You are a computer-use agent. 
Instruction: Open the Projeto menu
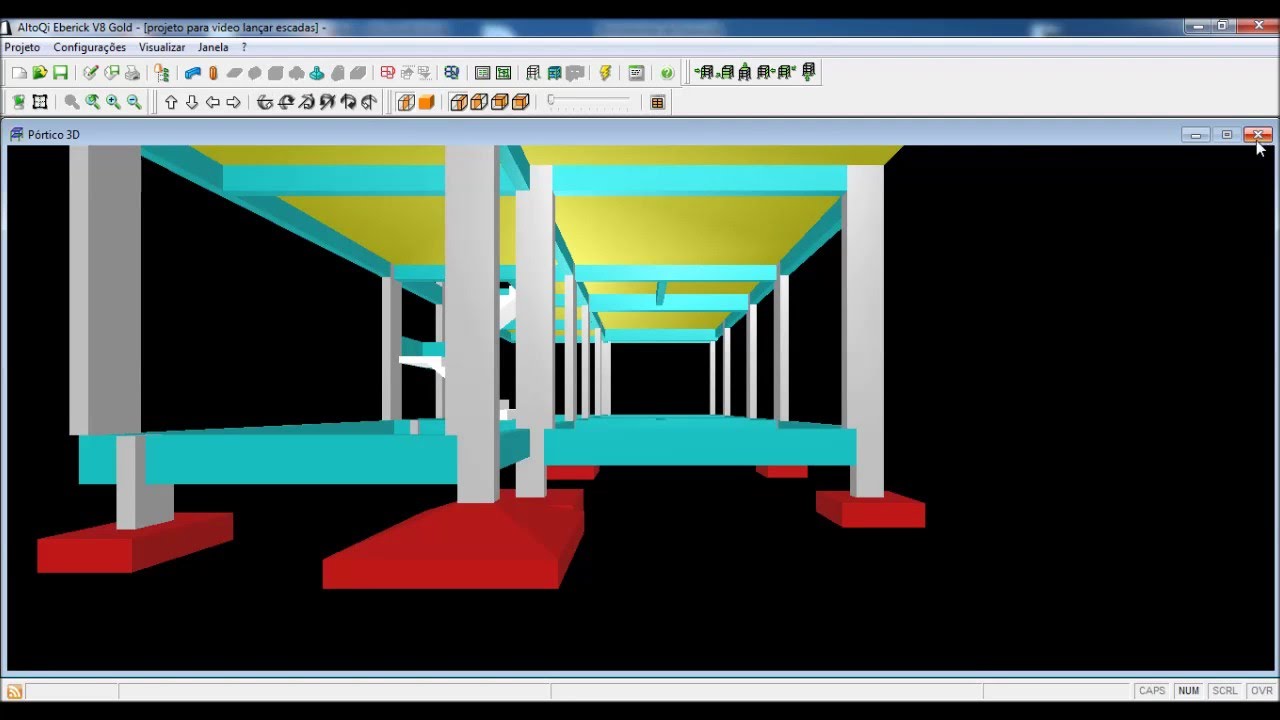point(22,47)
